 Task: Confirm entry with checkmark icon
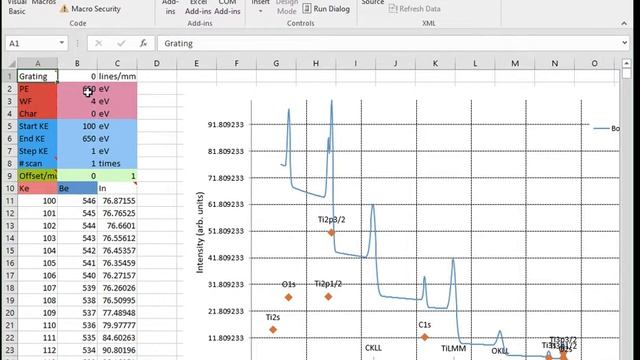coord(121,43)
